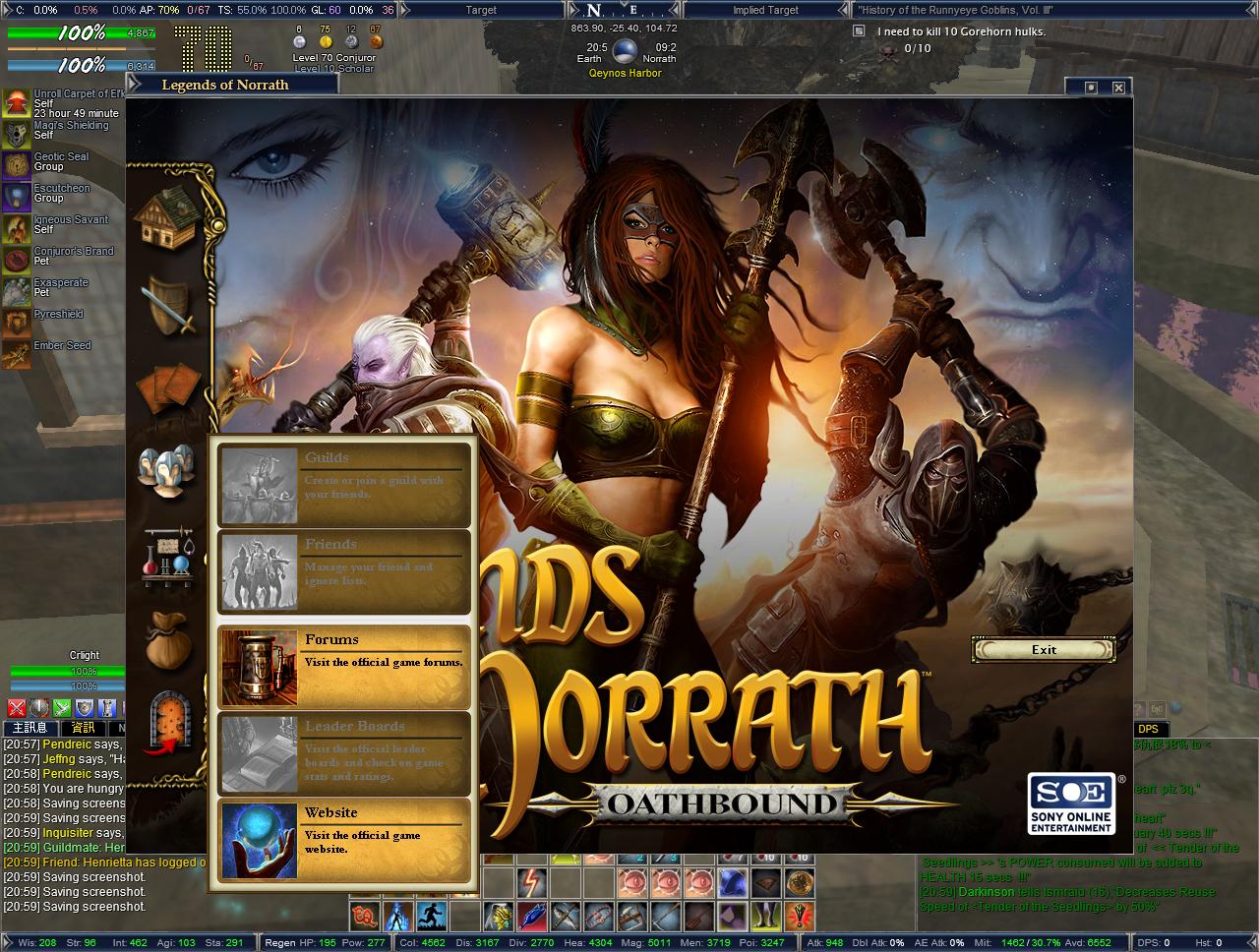Open the potion flasks shop icon
The width and height of the screenshot is (1259, 952).
point(169,557)
